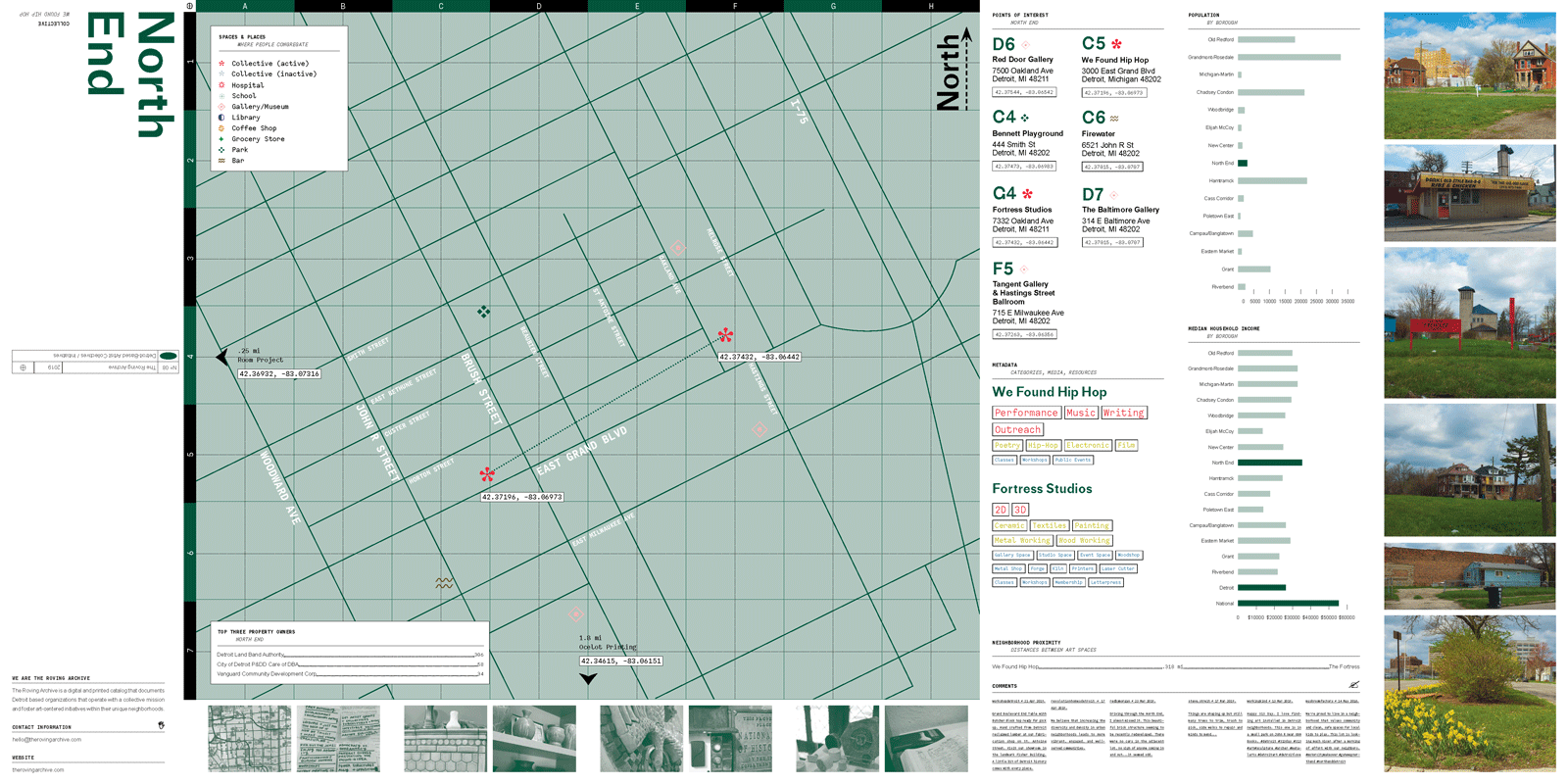Click the Gallery/Museum legend icon
The height and width of the screenshot is (784, 1568).
point(221,106)
